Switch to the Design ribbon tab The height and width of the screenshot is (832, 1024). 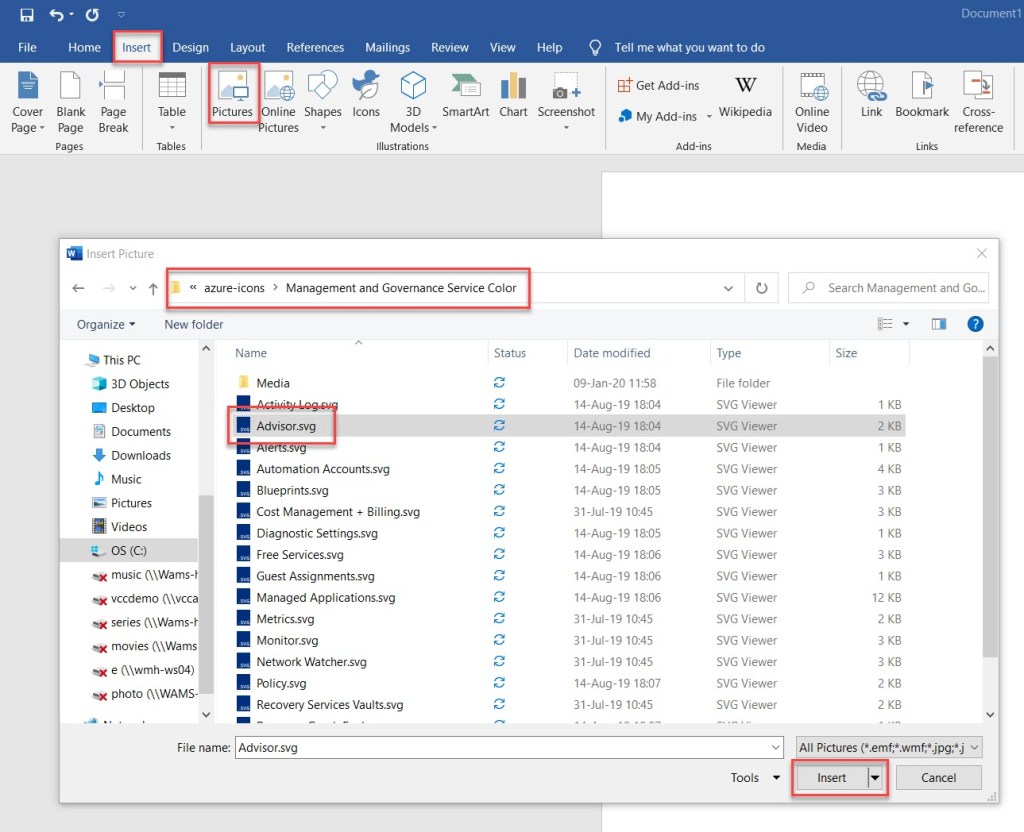tap(190, 47)
